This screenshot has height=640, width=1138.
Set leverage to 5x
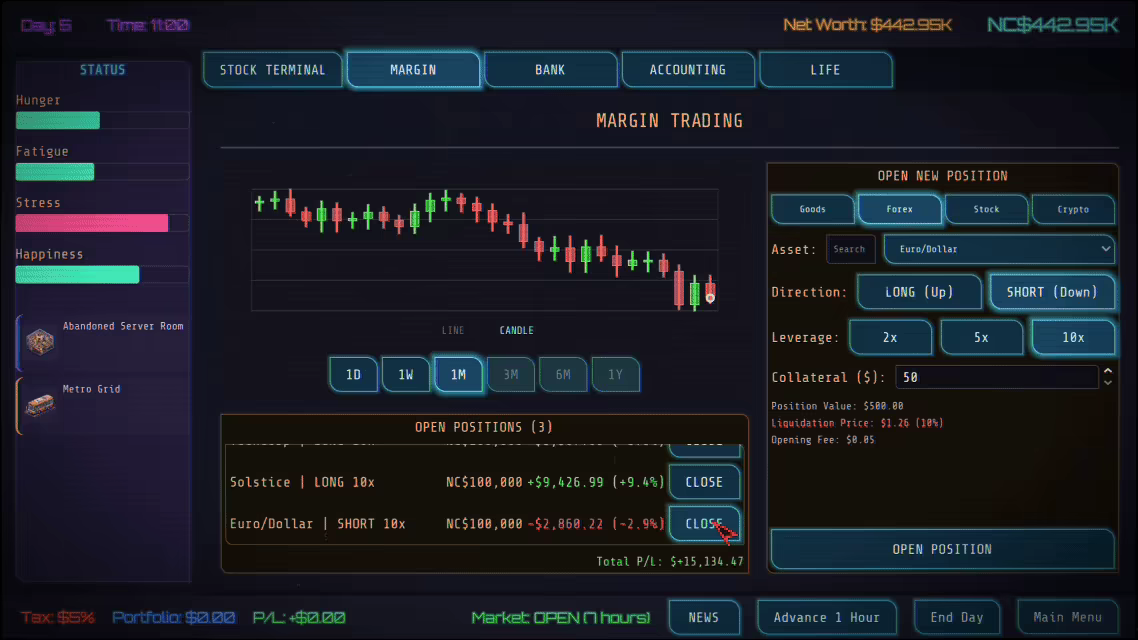pos(981,337)
